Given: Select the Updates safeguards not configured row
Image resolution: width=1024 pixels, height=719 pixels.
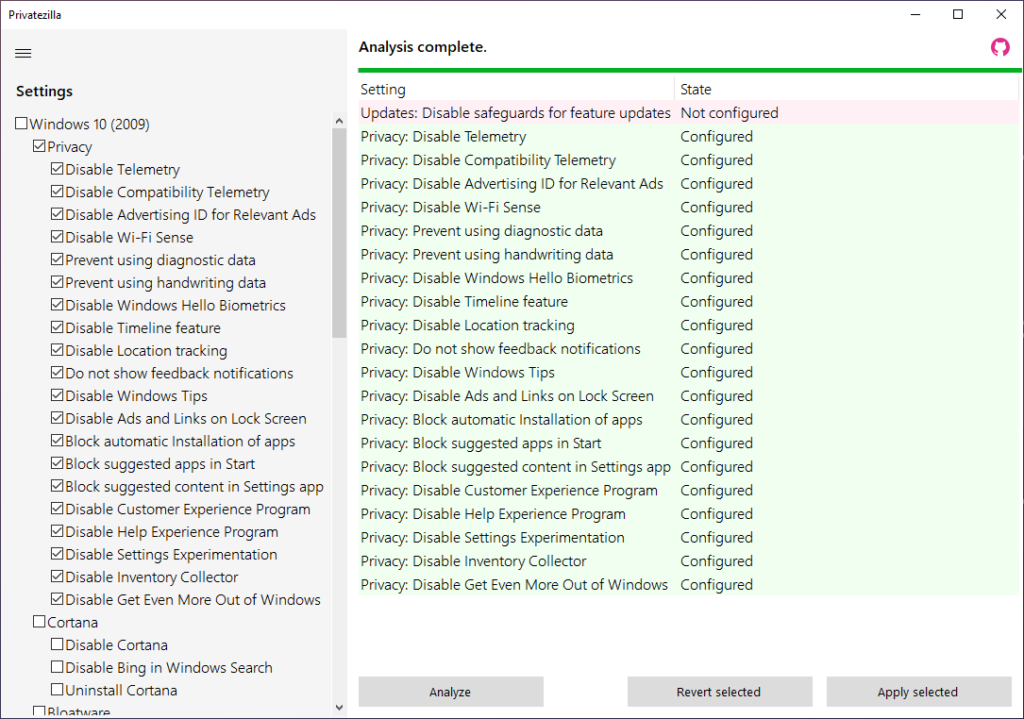Looking at the screenshot, I should click(516, 113).
